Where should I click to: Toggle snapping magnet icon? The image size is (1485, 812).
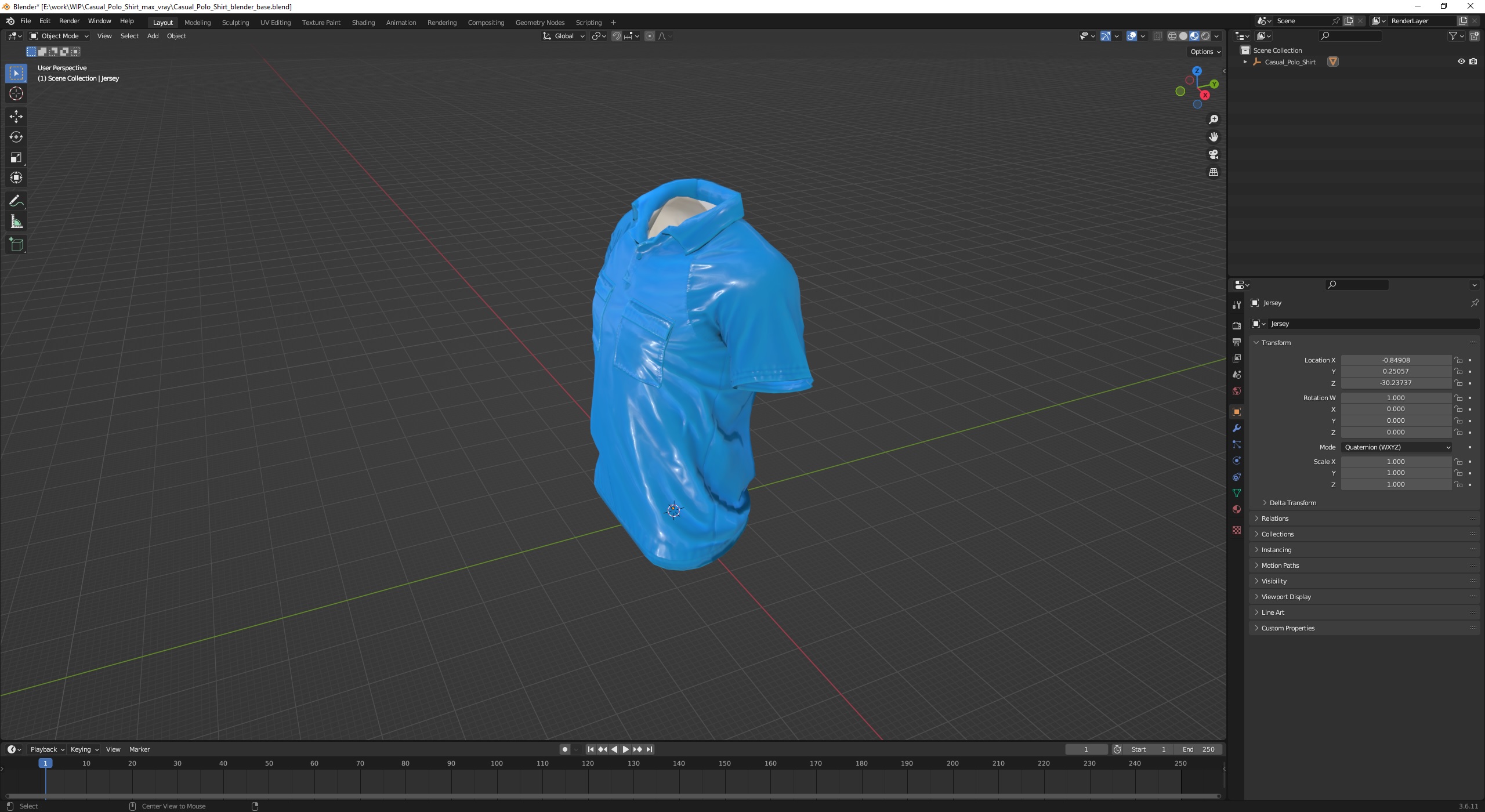click(x=617, y=36)
